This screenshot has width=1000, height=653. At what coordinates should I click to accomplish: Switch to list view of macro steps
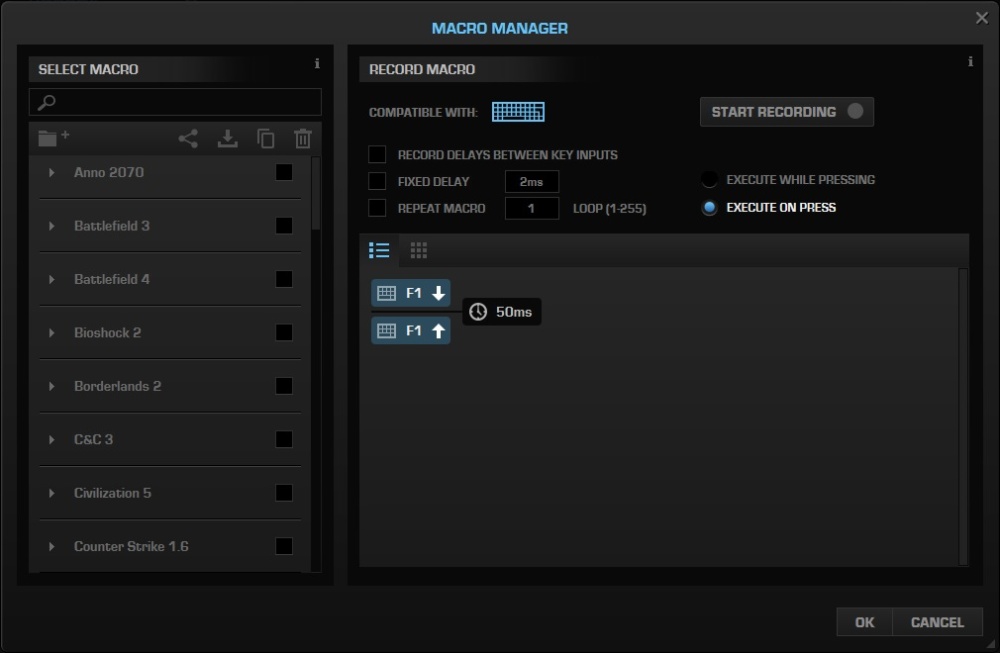pos(379,250)
